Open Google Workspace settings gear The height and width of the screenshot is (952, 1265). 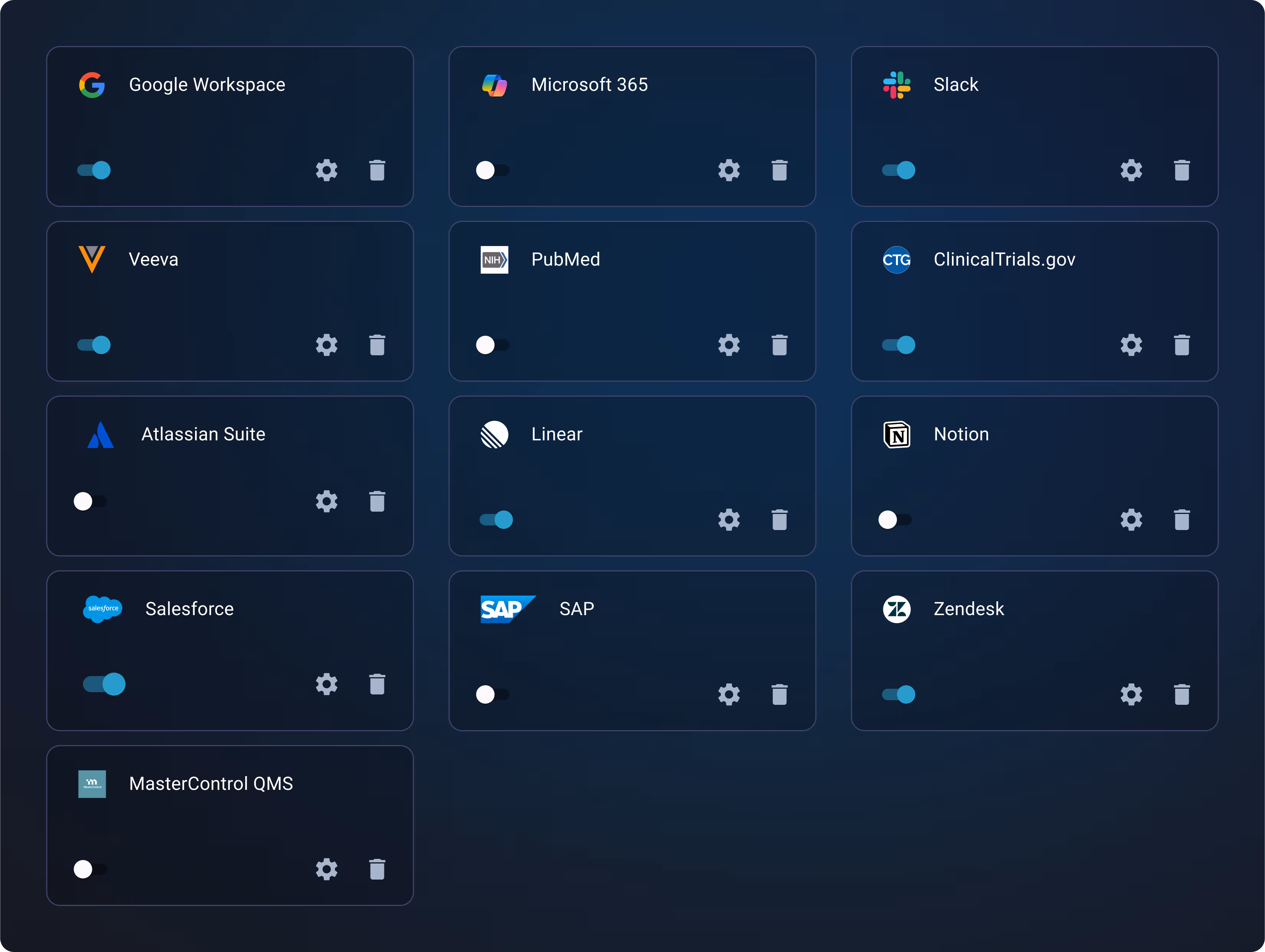pos(327,171)
